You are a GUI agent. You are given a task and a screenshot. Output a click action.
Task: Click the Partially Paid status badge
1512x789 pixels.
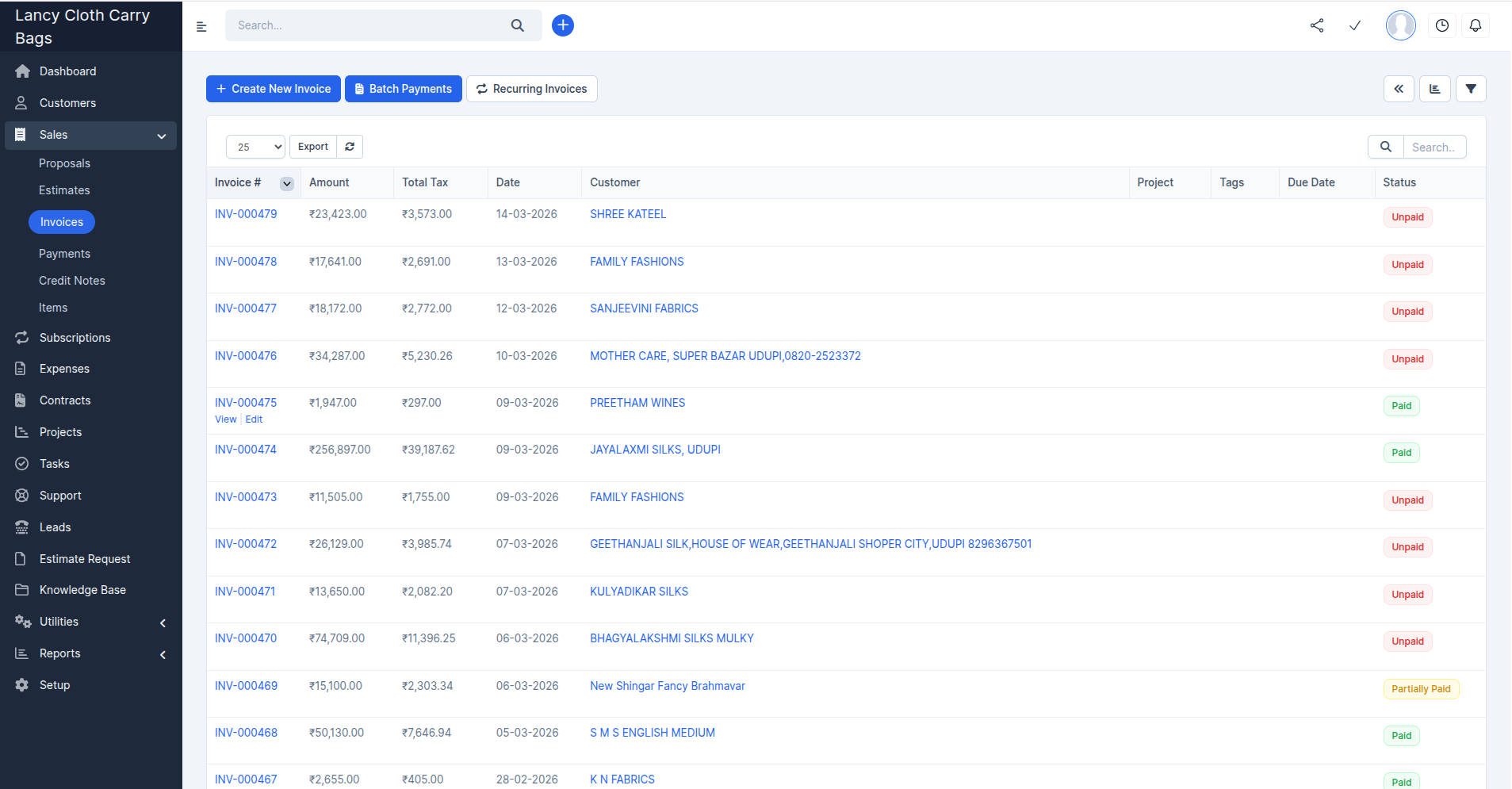[1420, 688]
